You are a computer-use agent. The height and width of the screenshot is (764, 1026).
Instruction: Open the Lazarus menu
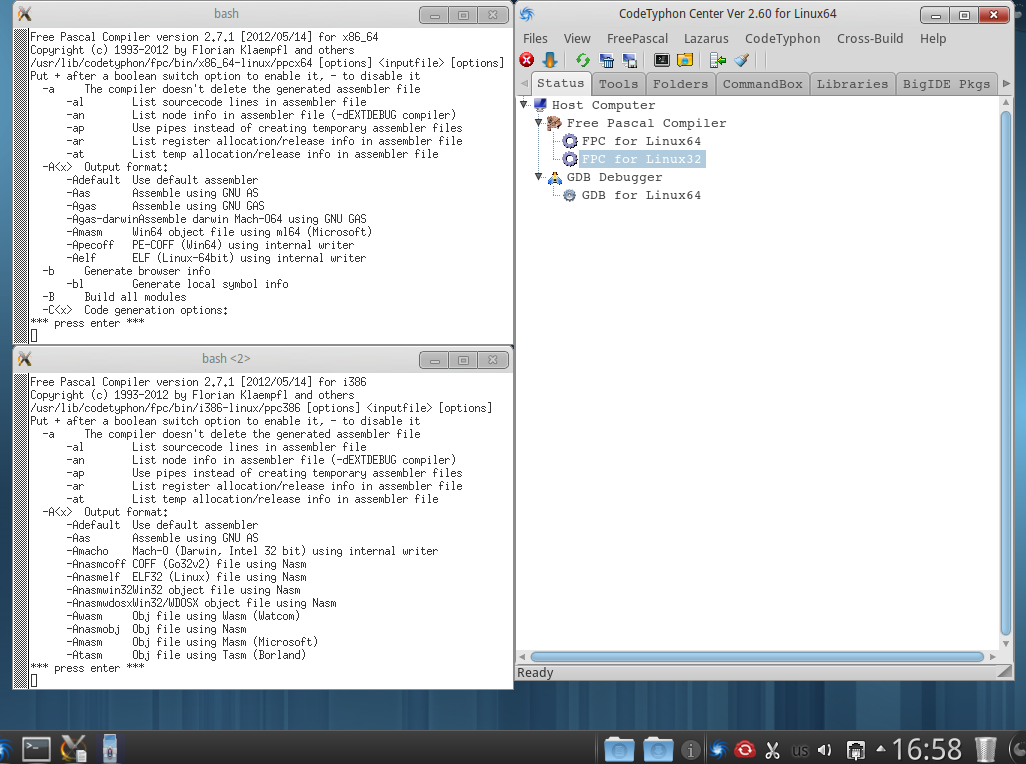(x=706, y=39)
